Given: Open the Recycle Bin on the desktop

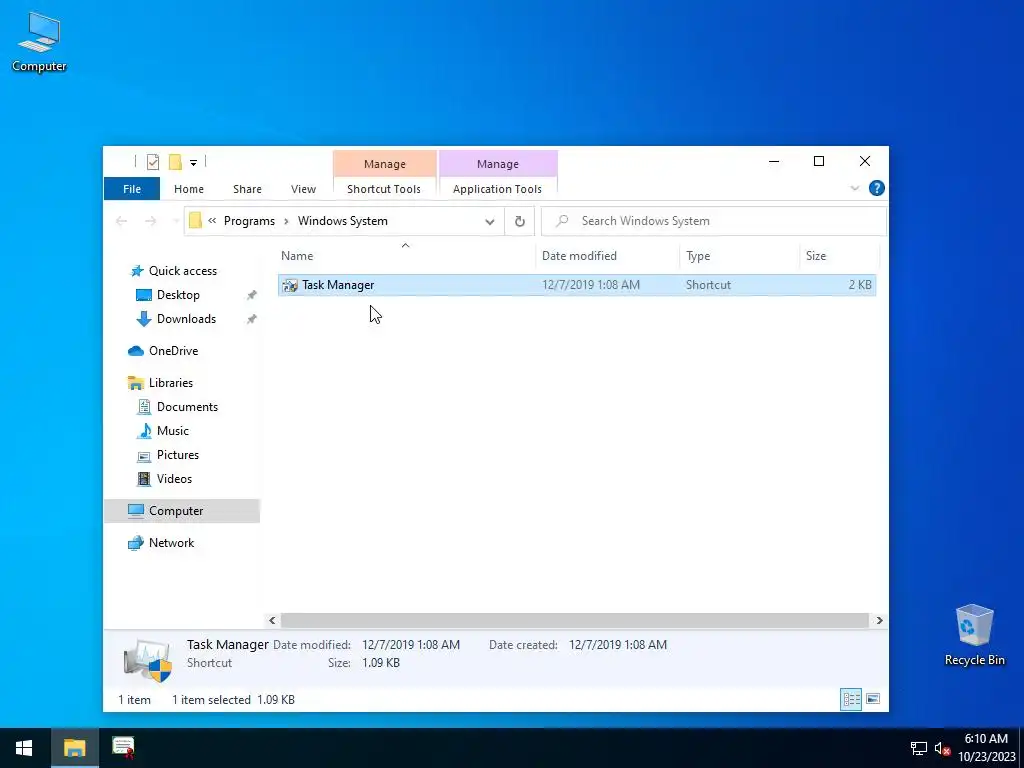Looking at the screenshot, I should tap(974, 635).
